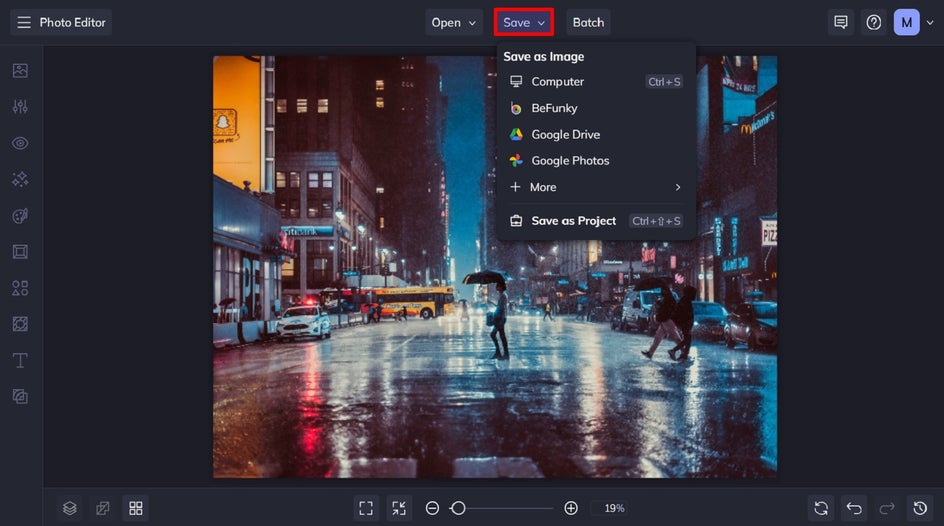Click the Photo Editor title button
The width and height of the screenshot is (944, 526).
click(x=72, y=22)
